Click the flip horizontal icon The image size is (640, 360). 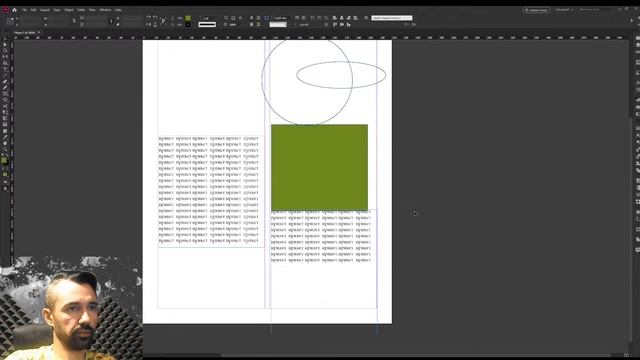point(148,24)
